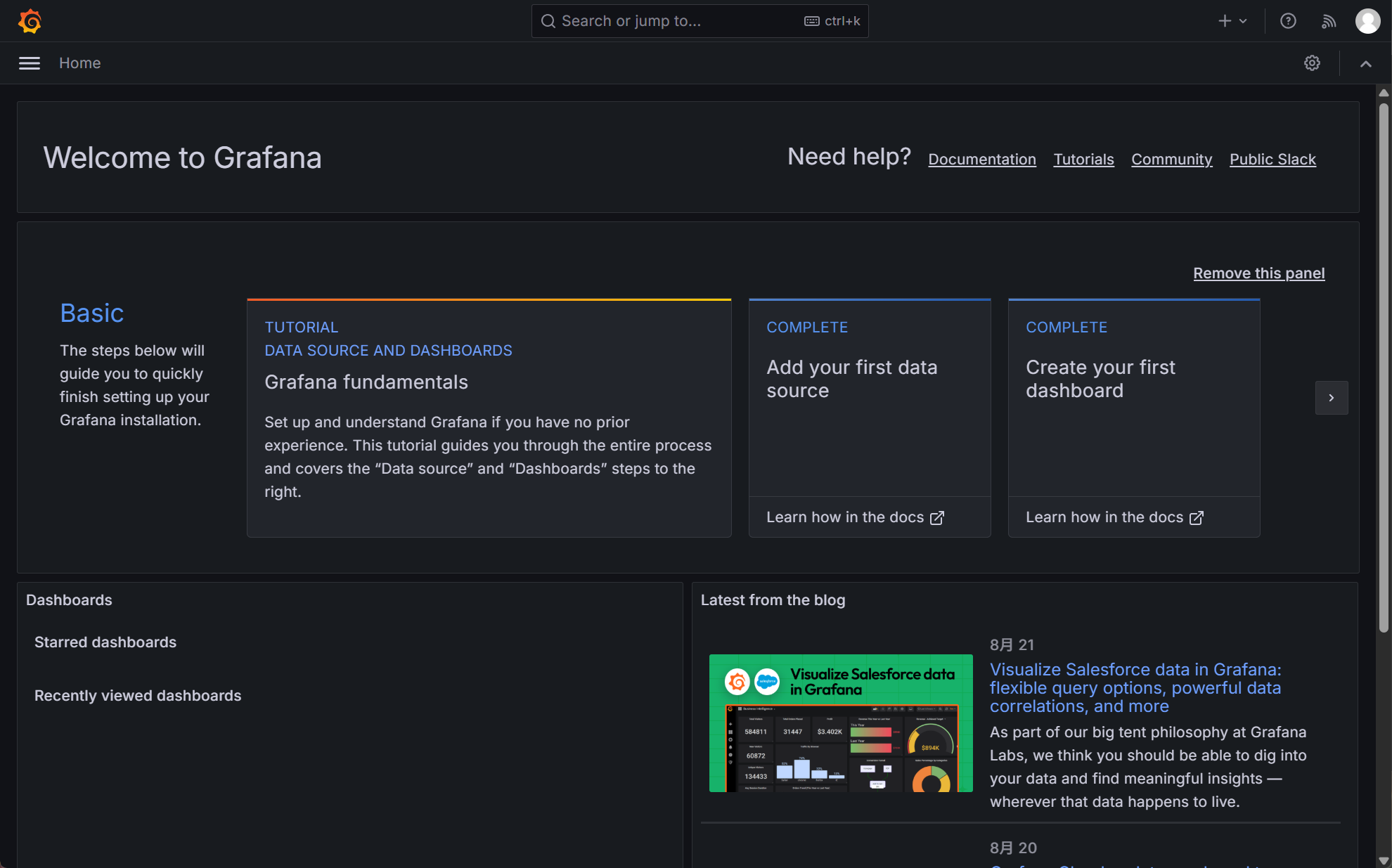Open the hamburger navigation menu

pyautogui.click(x=30, y=63)
